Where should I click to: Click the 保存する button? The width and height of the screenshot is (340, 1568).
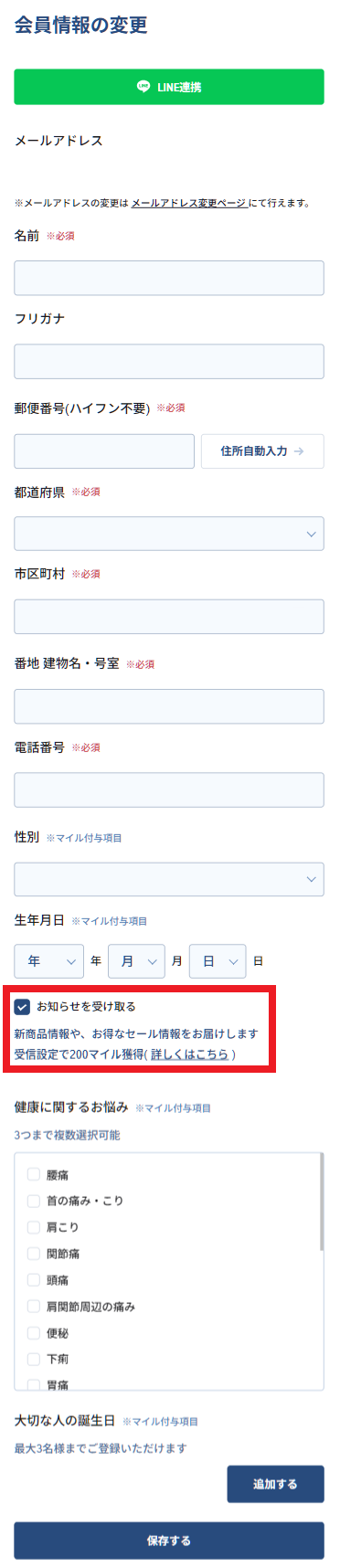point(169,1541)
